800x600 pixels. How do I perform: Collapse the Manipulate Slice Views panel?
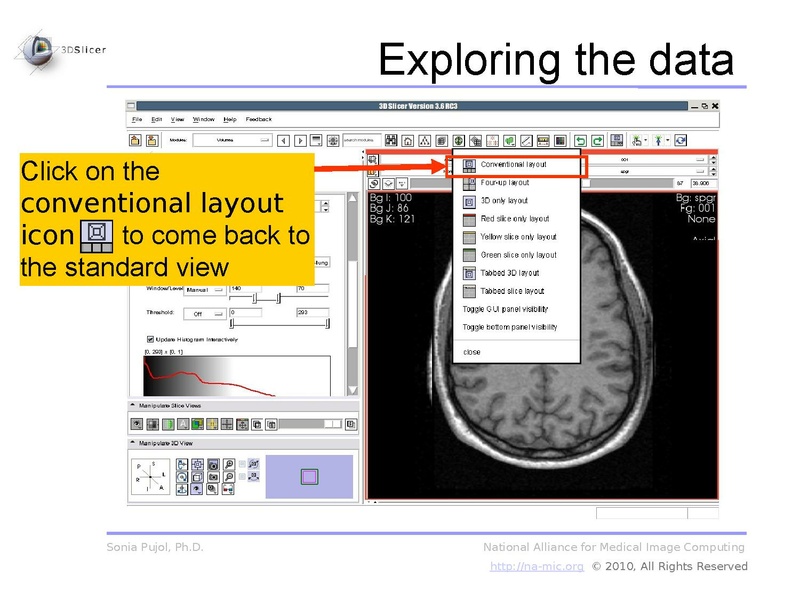coord(131,404)
